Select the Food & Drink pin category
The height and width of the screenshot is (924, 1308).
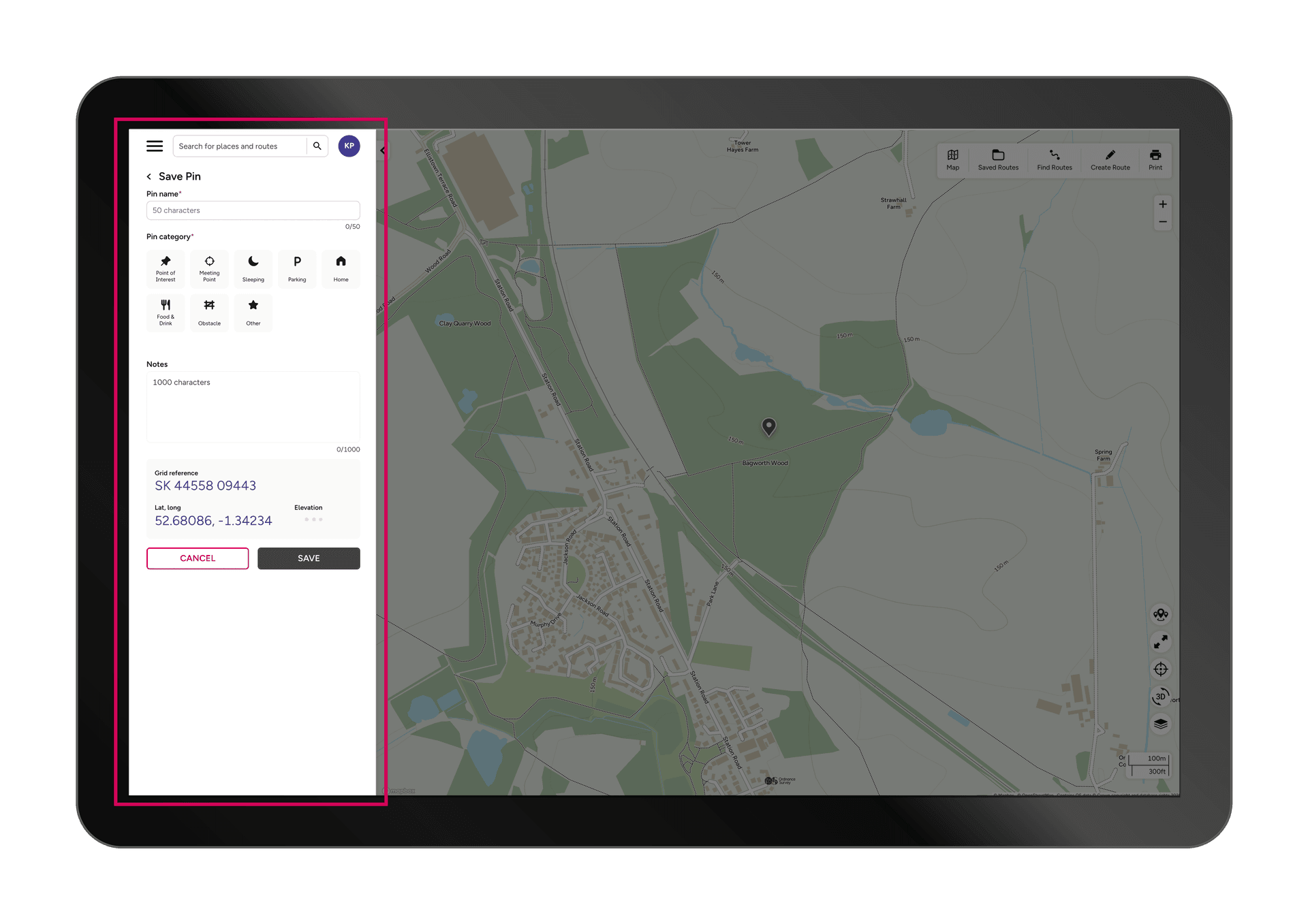166,313
